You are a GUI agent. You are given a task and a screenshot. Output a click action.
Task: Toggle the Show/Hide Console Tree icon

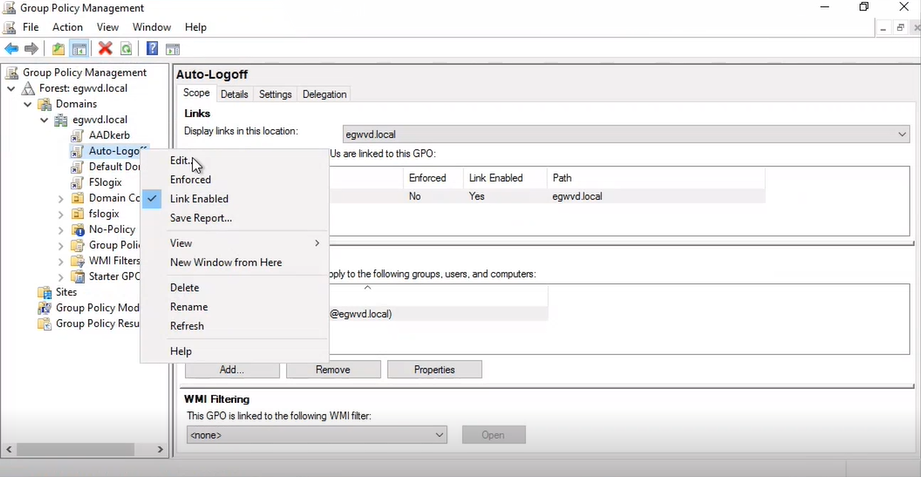pos(79,49)
